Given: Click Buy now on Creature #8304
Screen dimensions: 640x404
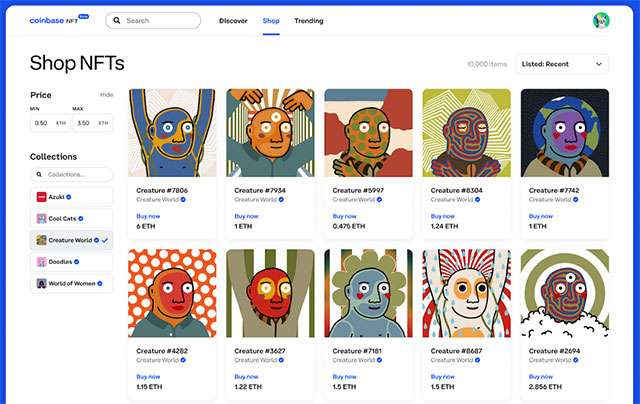Looking at the screenshot, I should [440, 215].
